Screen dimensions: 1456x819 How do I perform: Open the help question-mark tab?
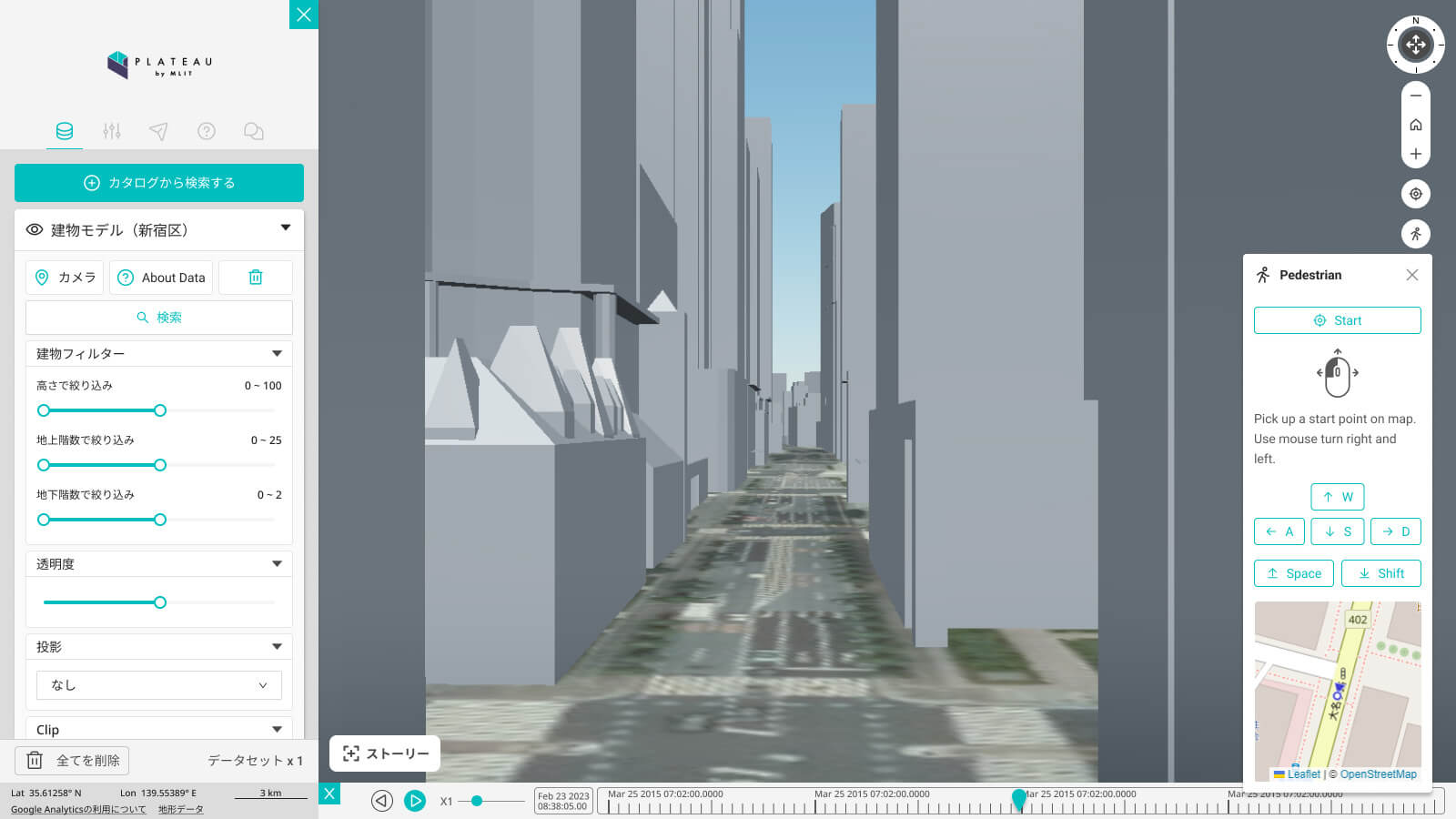(x=207, y=131)
